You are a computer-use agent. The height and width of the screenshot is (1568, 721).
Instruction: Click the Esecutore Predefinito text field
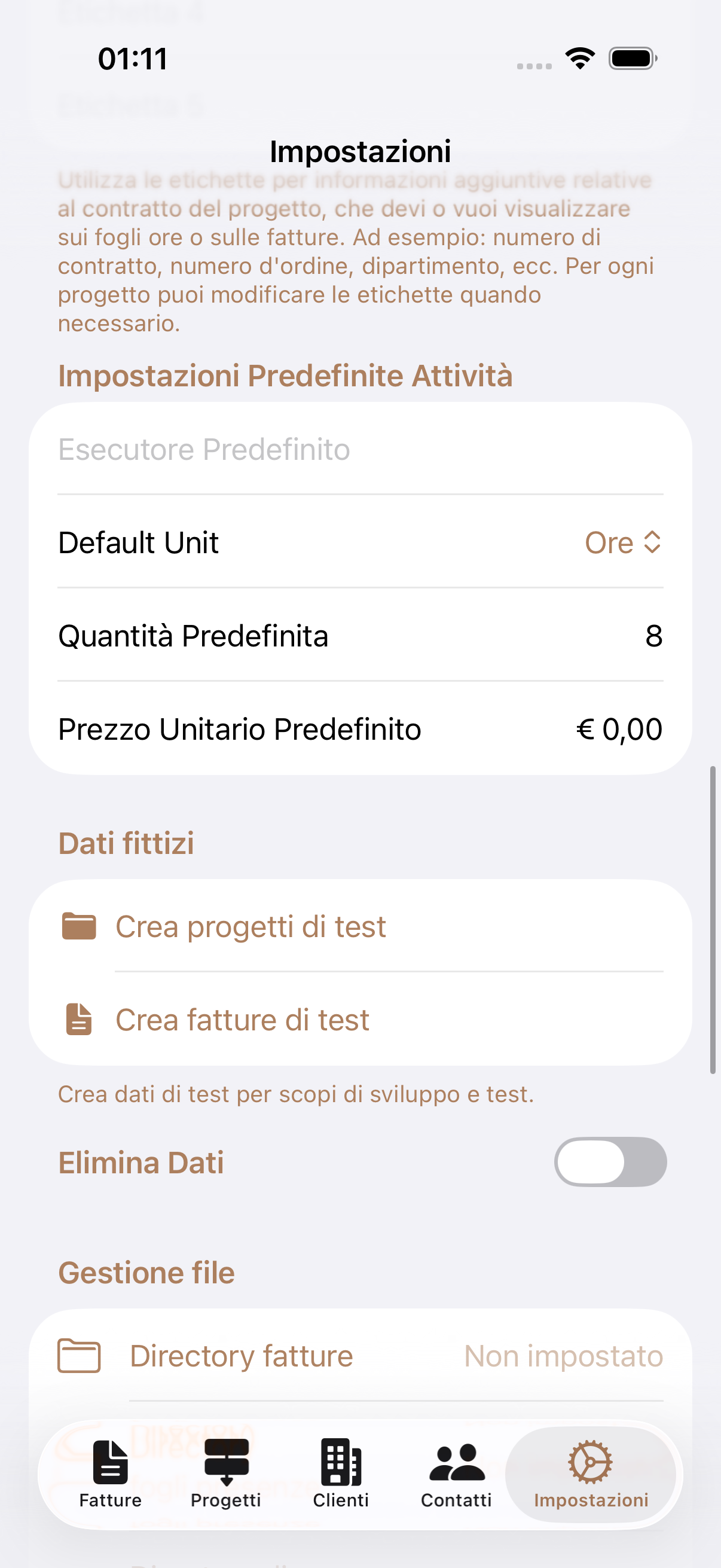coord(359,449)
